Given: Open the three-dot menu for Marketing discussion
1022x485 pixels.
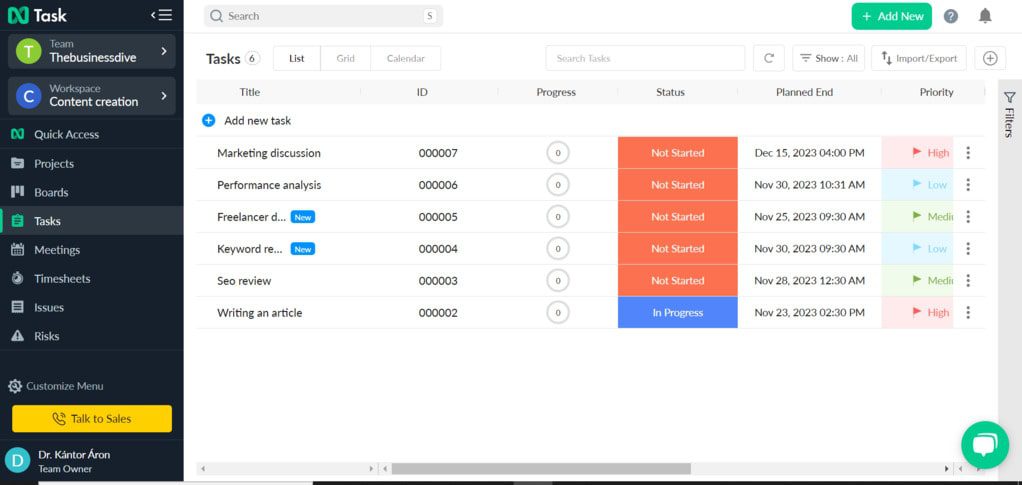Looking at the screenshot, I should [968, 153].
